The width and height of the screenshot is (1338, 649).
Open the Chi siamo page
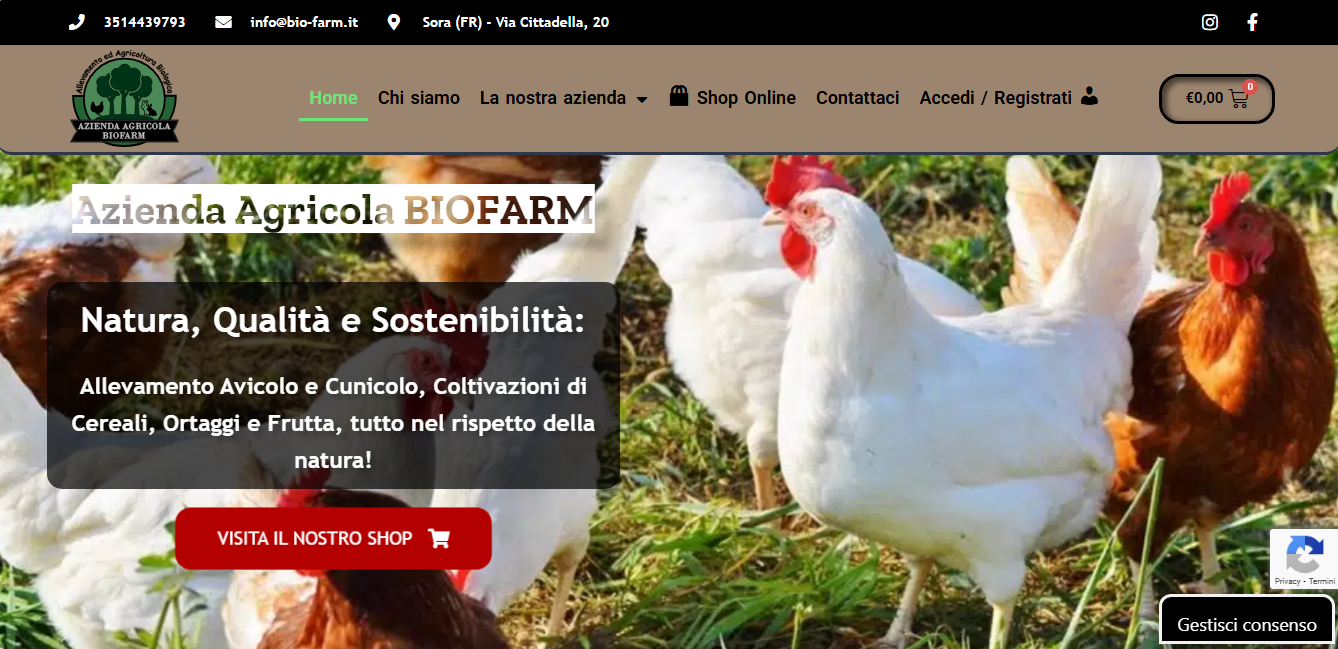point(419,98)
